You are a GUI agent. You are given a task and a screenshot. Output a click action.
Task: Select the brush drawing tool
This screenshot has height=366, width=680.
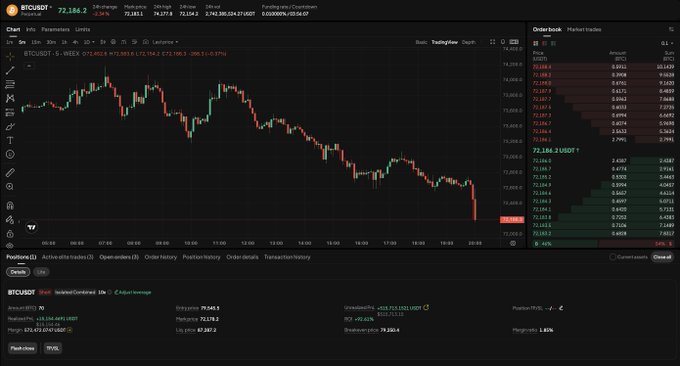click(x=10, y=127)
